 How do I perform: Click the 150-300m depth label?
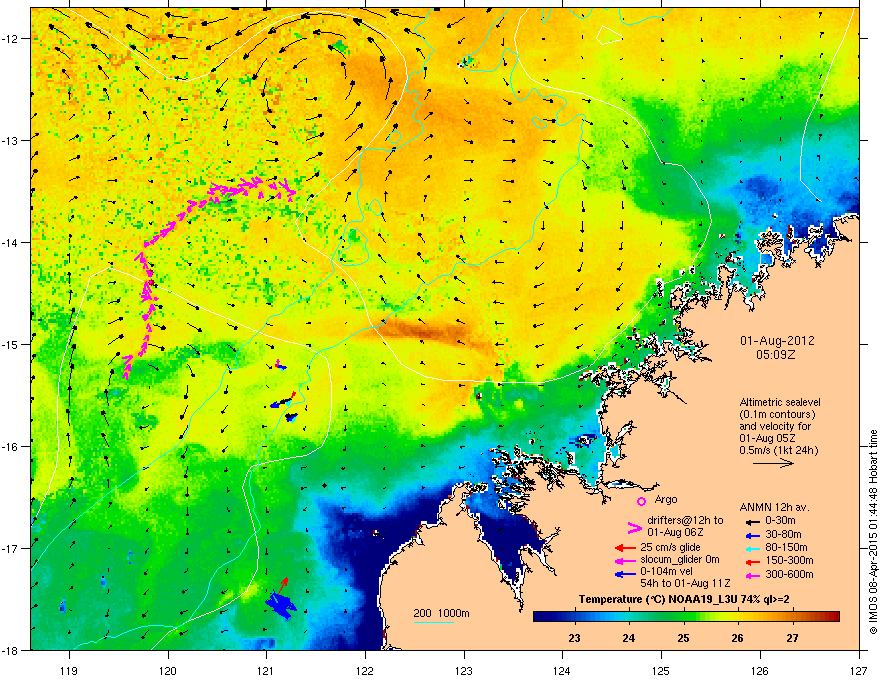pyautogui.click(x=789, y=560)
